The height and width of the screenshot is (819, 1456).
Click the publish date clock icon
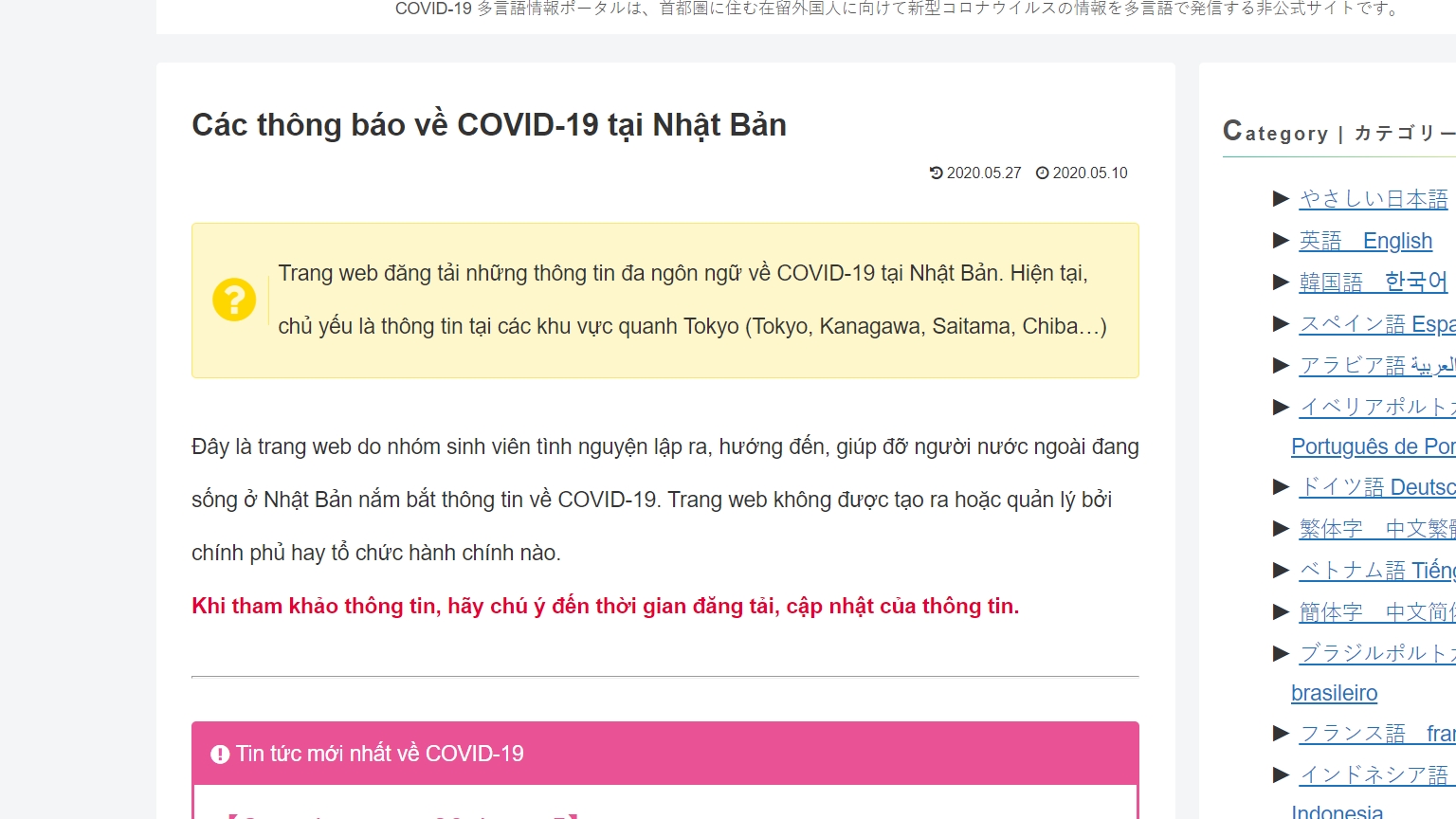tap(1043, 173)
